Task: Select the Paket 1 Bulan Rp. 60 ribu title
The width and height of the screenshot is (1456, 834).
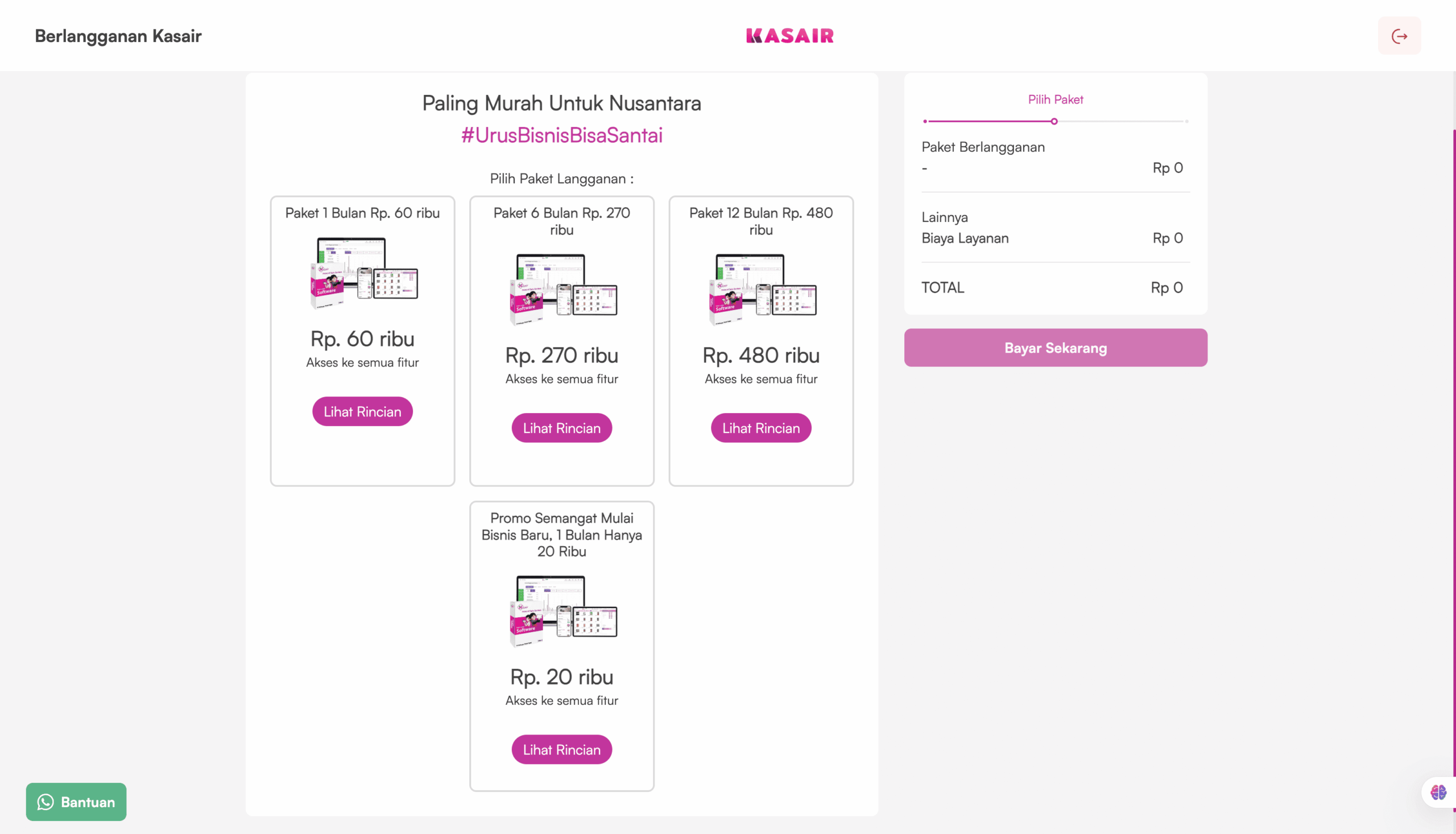Action: tap(362, 213)
